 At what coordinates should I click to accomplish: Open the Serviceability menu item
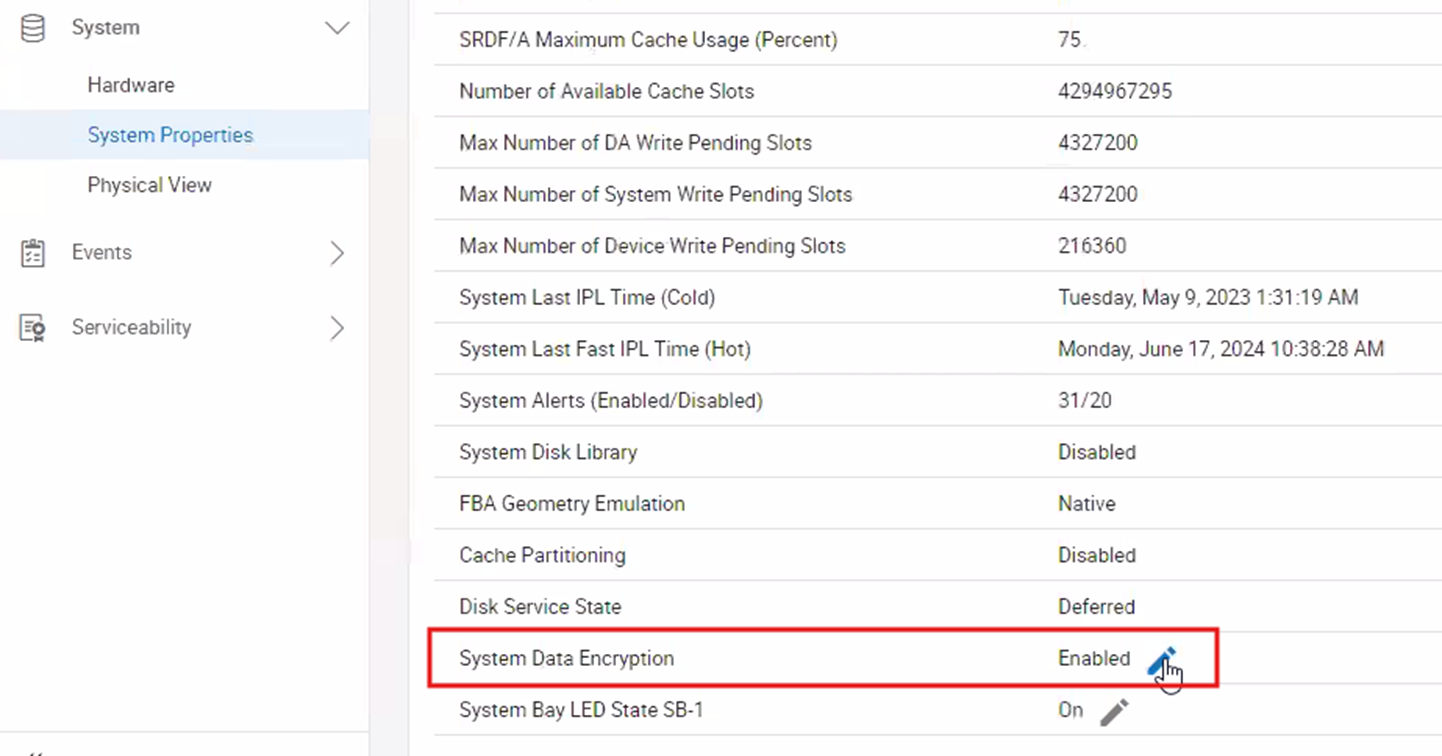coord(131,327)
